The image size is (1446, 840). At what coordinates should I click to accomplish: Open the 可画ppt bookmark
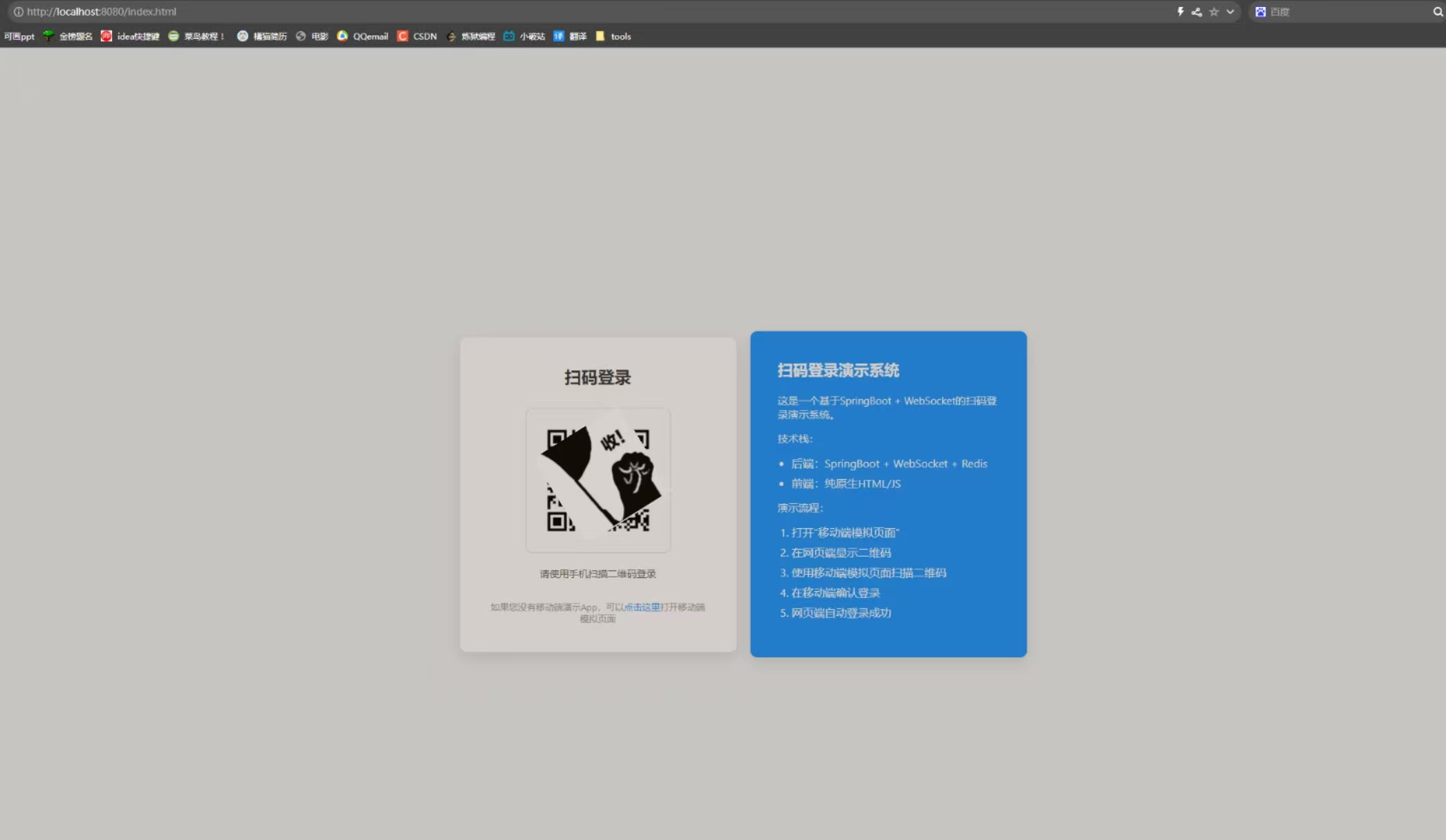tap(19, 37)
